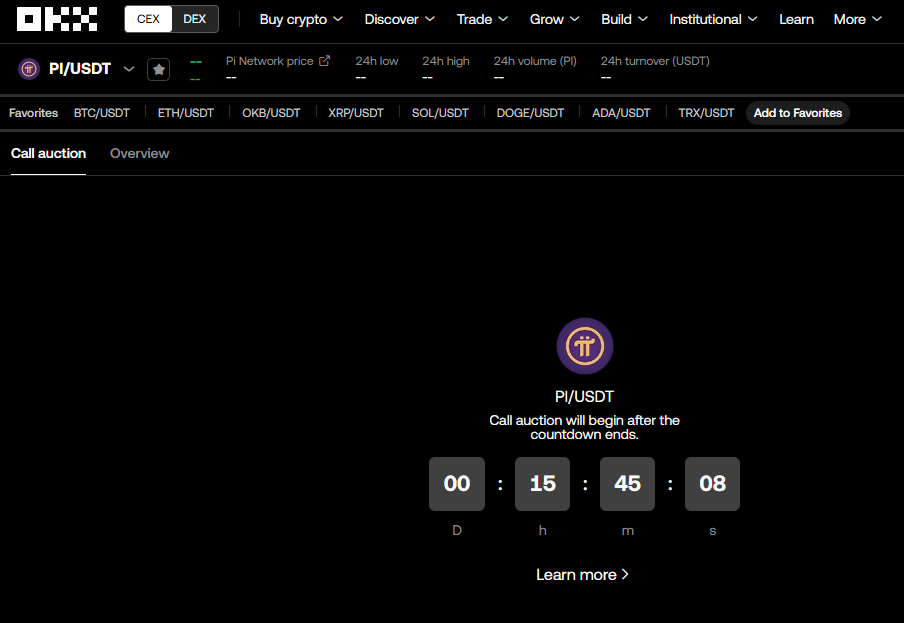The image size is (904, 623).
Task: Select SOL/USDT from the pairs bar
Action: pyautogui.click(x=440, y=113)
